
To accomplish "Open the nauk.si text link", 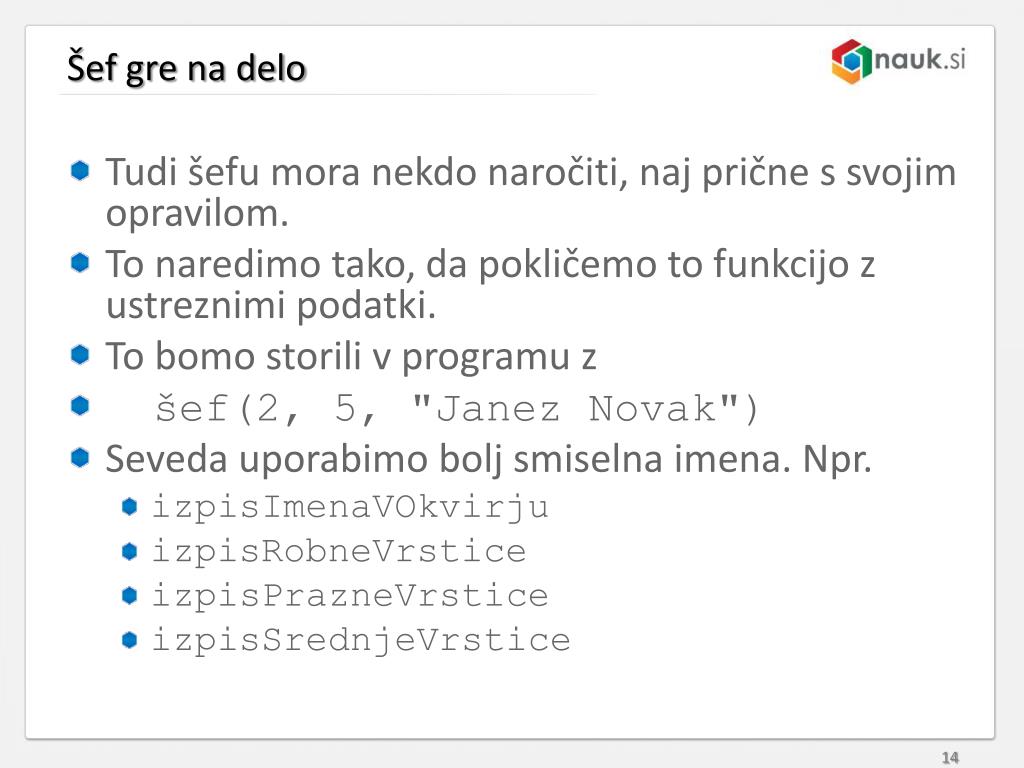I will tap(920, 59).
